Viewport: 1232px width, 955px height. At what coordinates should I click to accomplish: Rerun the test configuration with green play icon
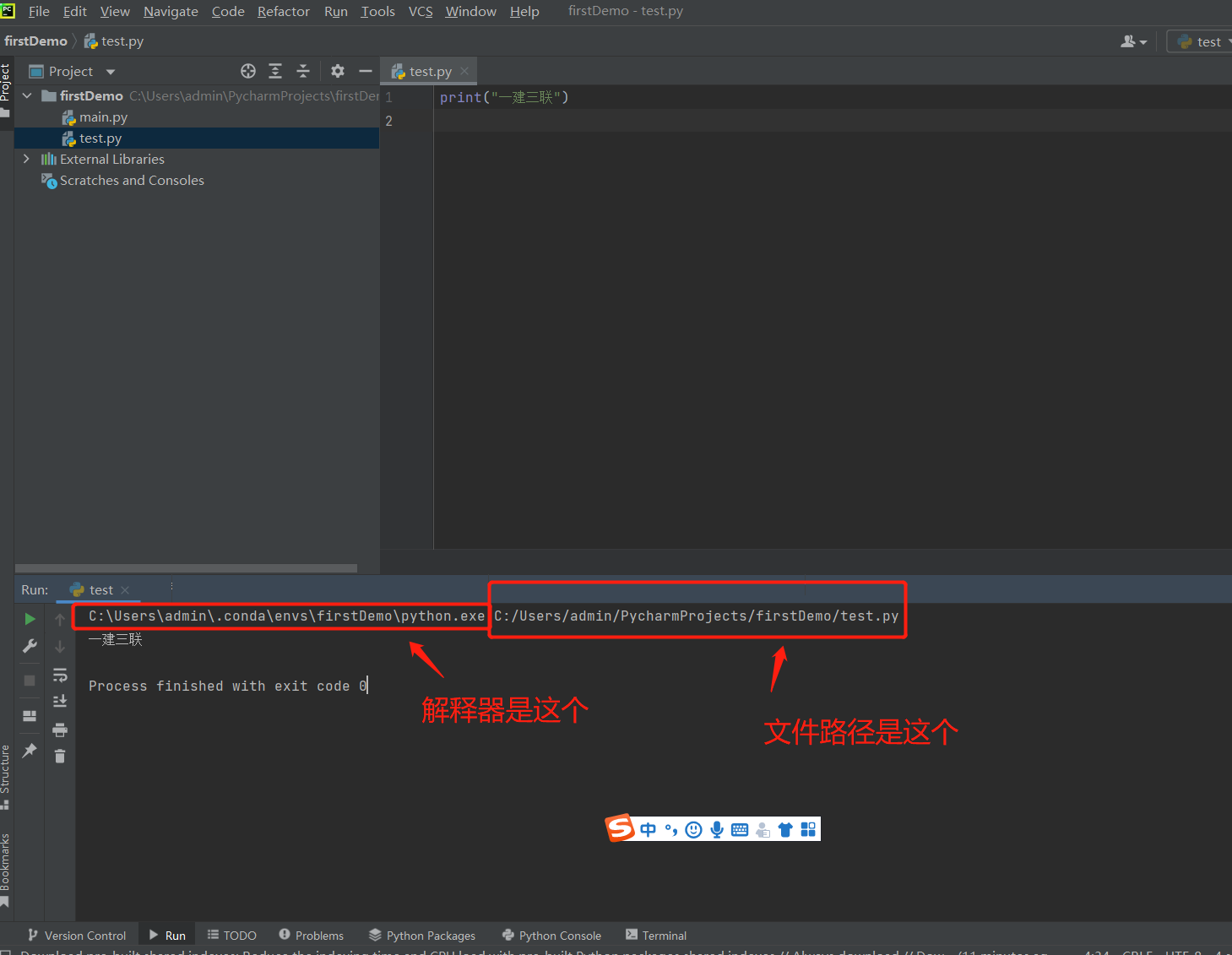30,619
